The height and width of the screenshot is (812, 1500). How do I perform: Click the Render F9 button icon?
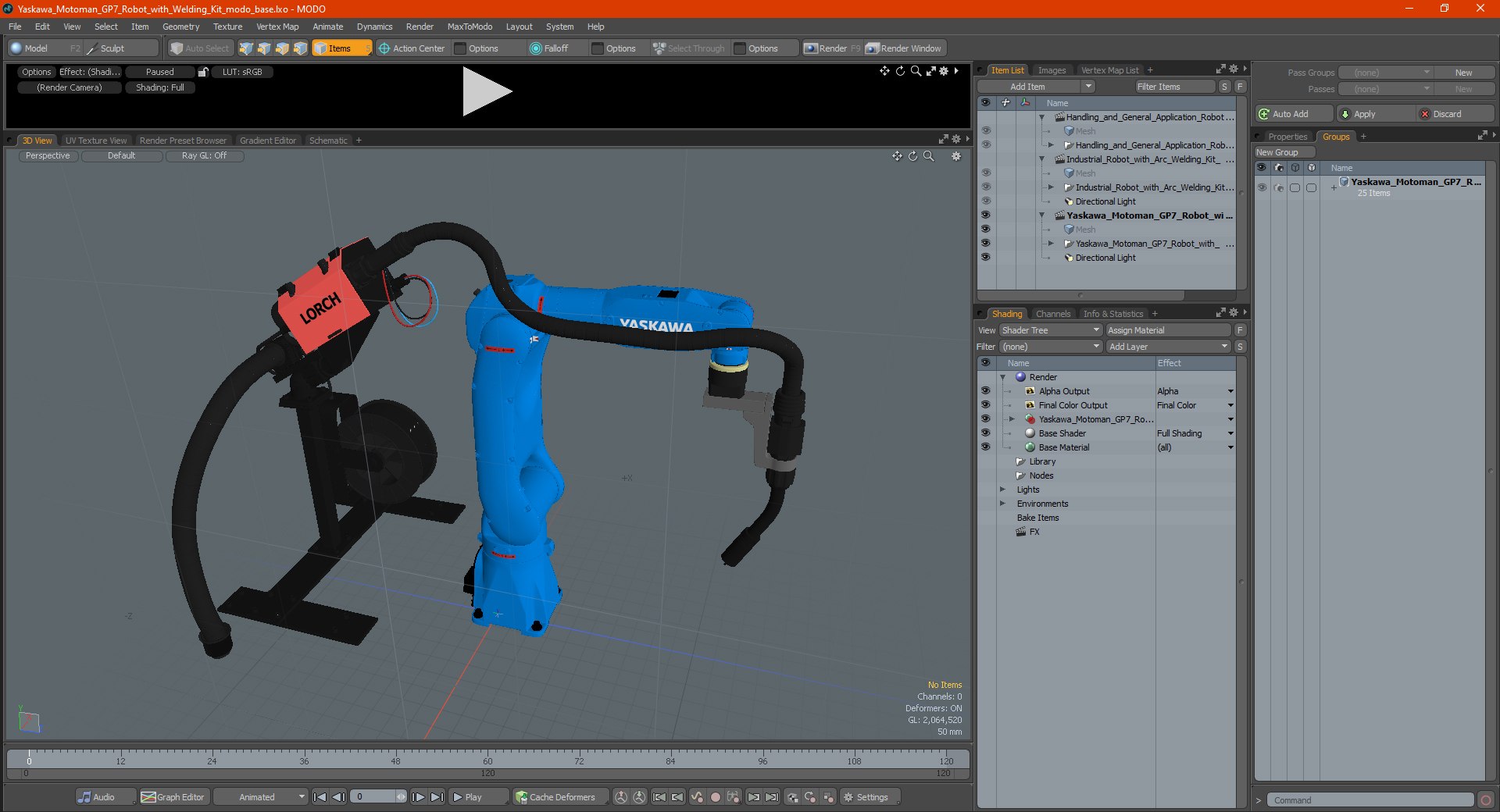click(x=811, y=48)
